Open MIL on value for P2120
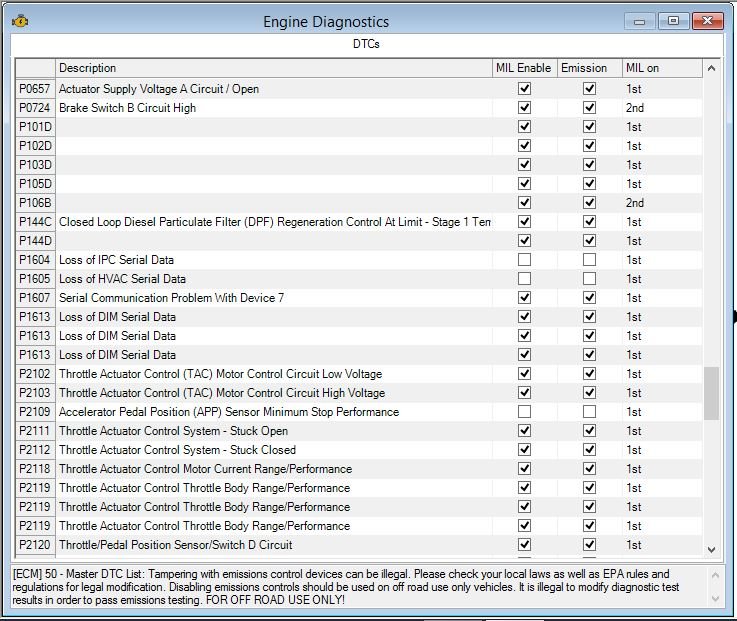The image size is (737, 621). point(662,545)
